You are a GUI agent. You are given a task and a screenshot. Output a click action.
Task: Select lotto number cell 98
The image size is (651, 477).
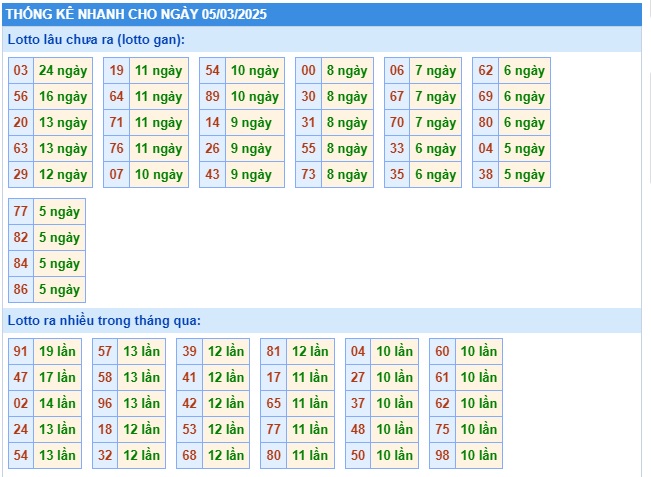[442, 455]
